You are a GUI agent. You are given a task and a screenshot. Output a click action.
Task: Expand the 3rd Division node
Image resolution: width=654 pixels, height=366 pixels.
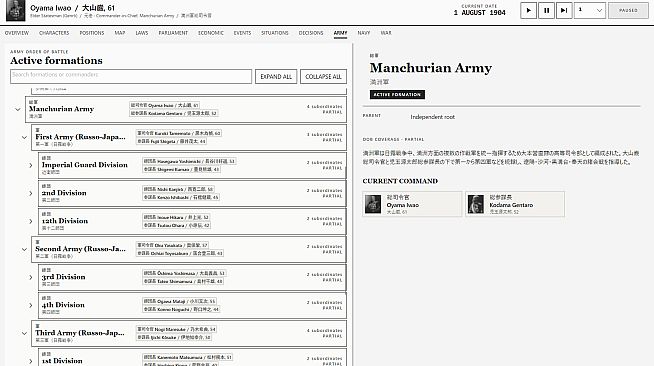30,278
